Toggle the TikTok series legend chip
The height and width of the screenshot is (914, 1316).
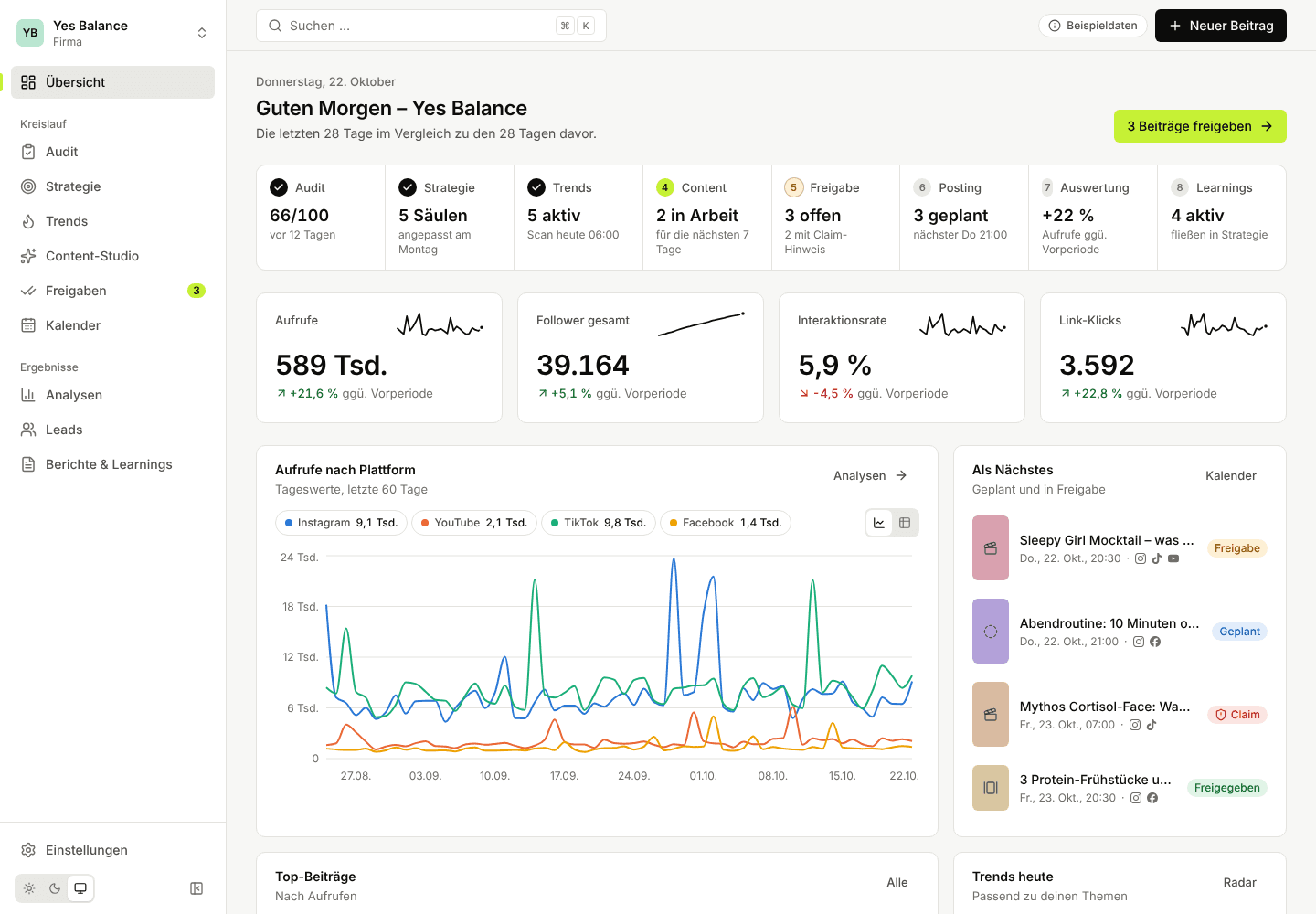[599, 523]
